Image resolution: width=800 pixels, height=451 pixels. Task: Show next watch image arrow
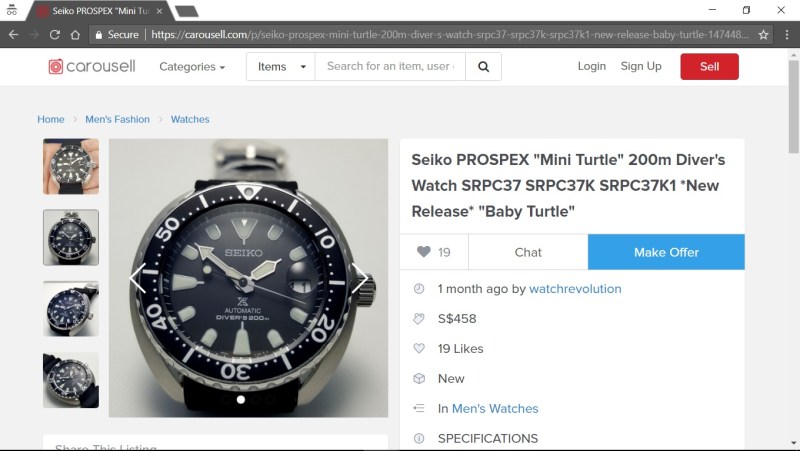pos(360,280)
